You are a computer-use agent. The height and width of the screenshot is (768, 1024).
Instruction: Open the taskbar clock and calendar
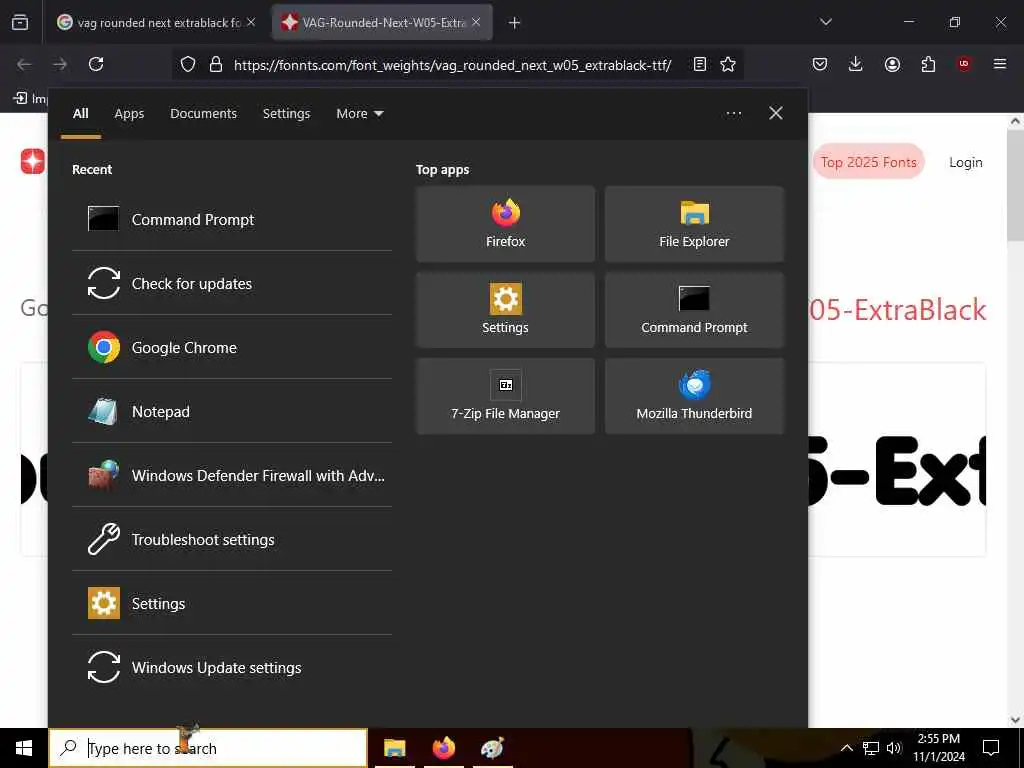[938, 748]
